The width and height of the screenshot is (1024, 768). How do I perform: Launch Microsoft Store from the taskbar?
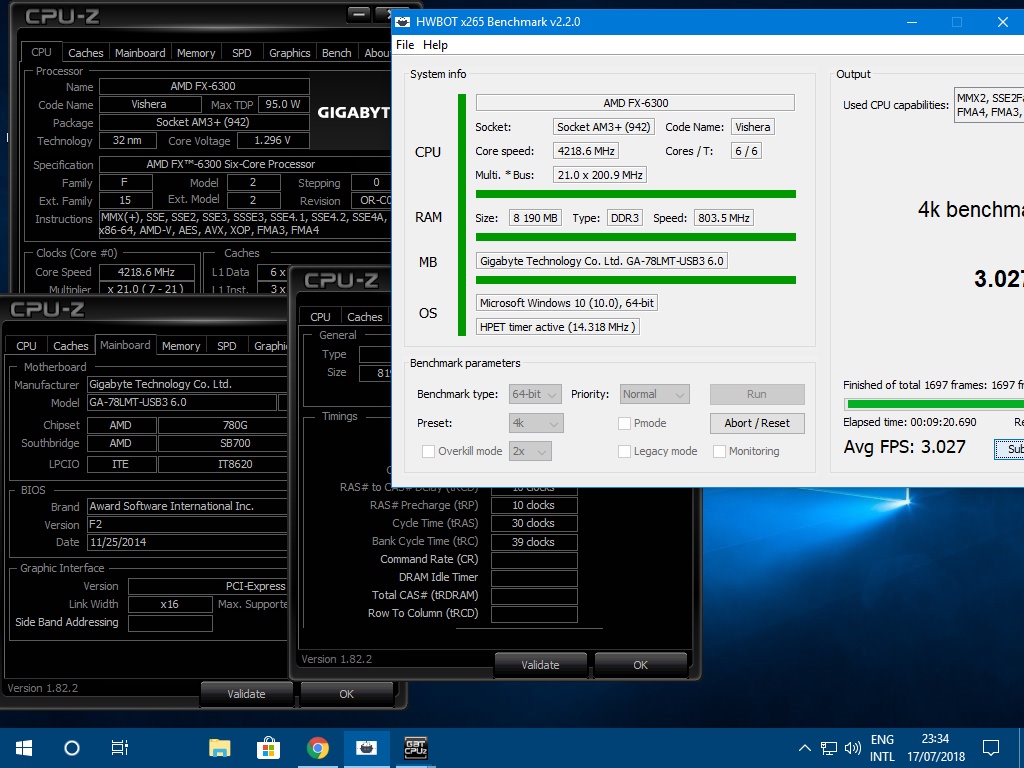point(268,748)
